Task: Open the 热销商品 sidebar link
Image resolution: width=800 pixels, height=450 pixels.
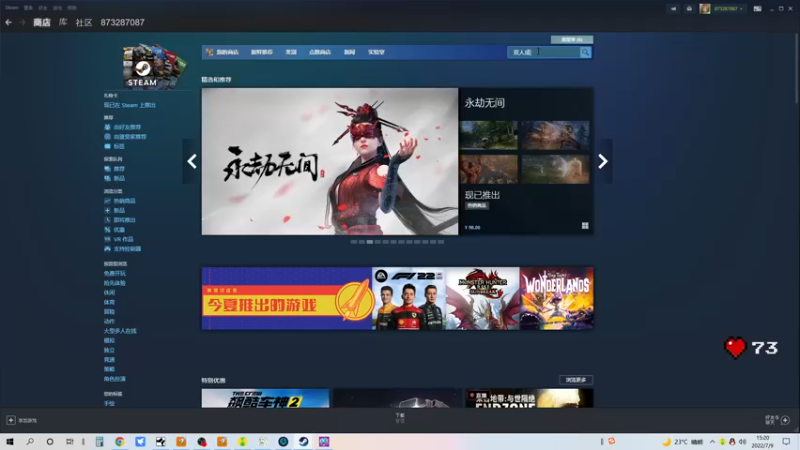Action: click(x=124, y=201)
